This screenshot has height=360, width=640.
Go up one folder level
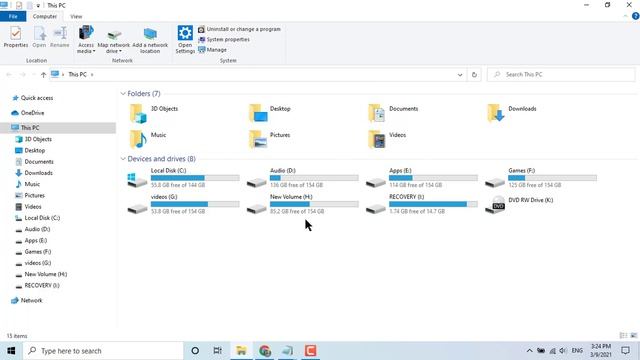point(43,75)
